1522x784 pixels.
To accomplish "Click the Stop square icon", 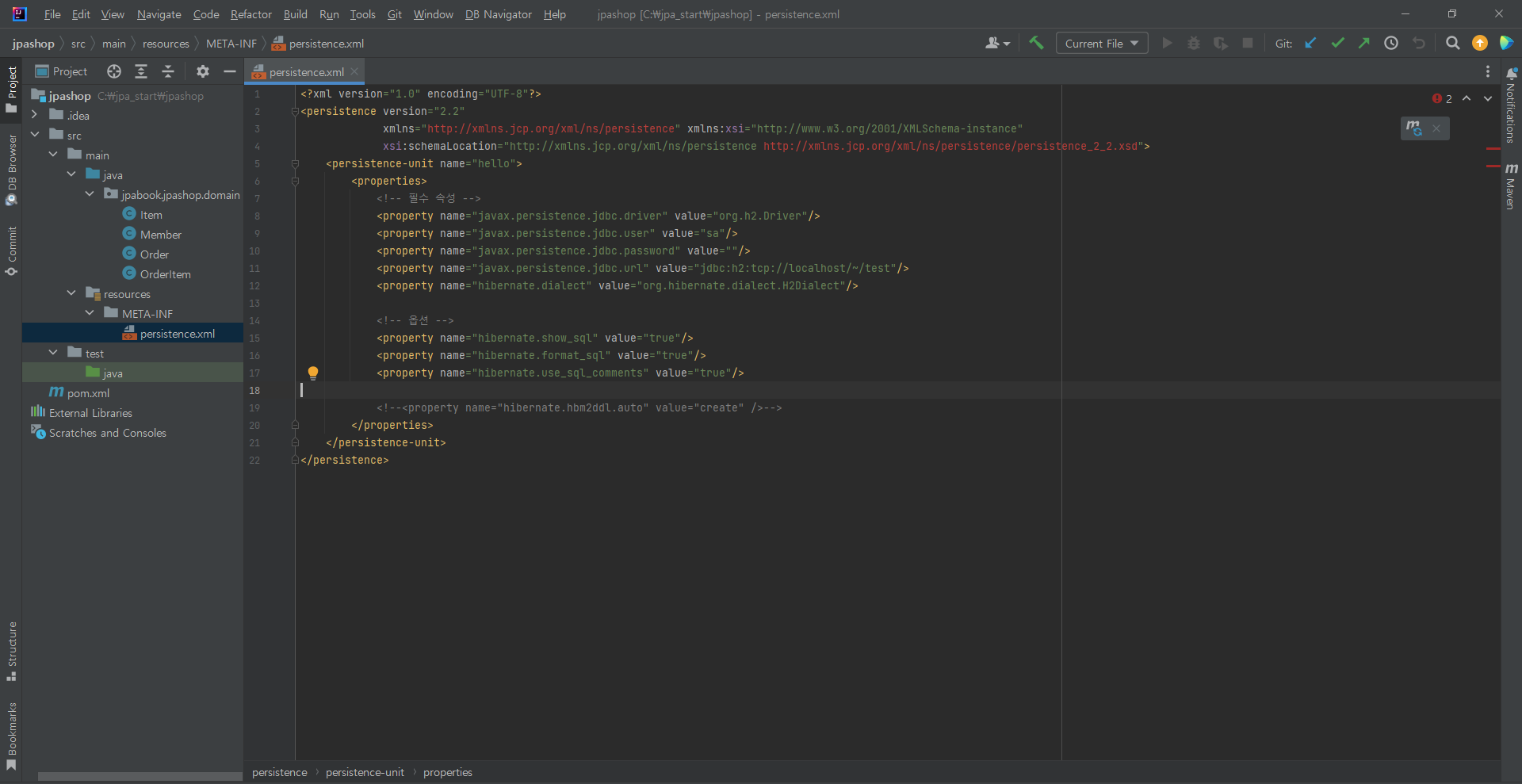I will [x=1248, y=43].
